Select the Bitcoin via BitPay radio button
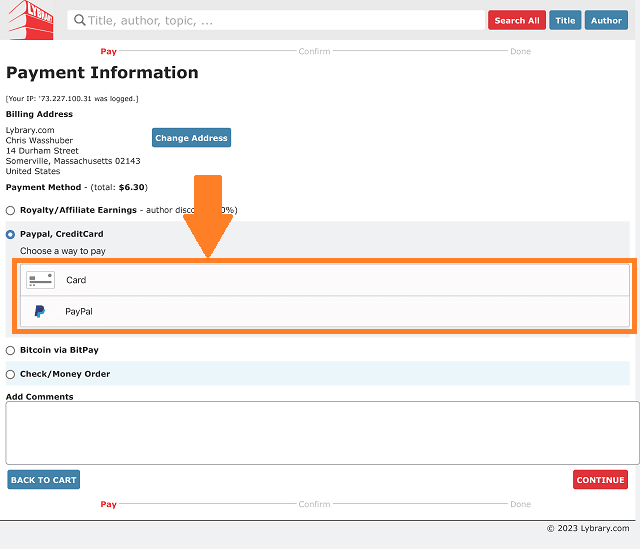The image size is (640, 549). pos(11,351)
